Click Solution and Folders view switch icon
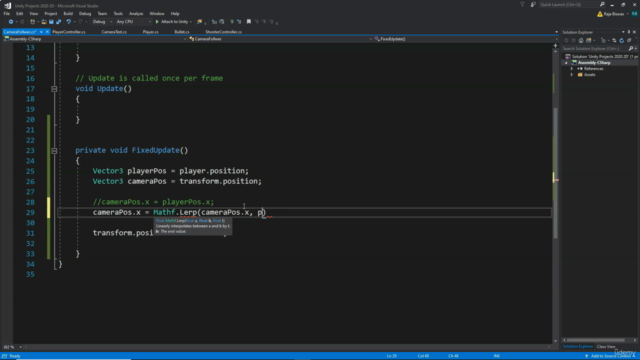Image resolution: width=640 pixels, height=360 pixels. [x=589, y=40]
